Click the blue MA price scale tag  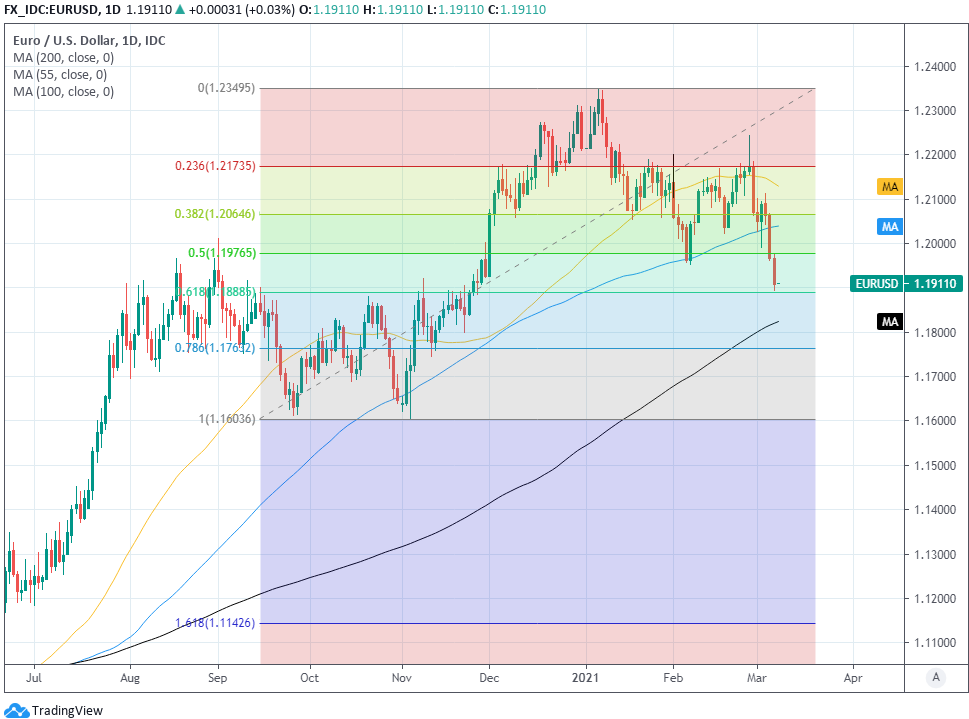click(x=890, y=227)
